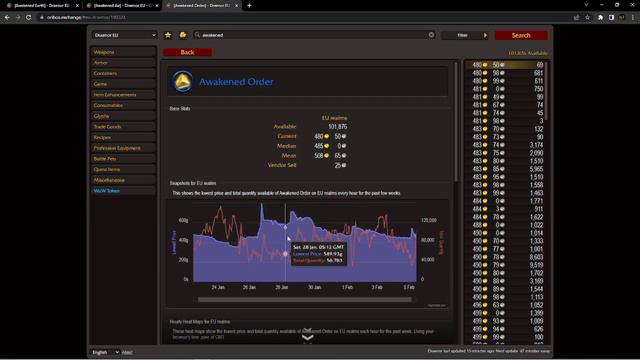Select the 481g 0s price row with 750

click(504, 89)
